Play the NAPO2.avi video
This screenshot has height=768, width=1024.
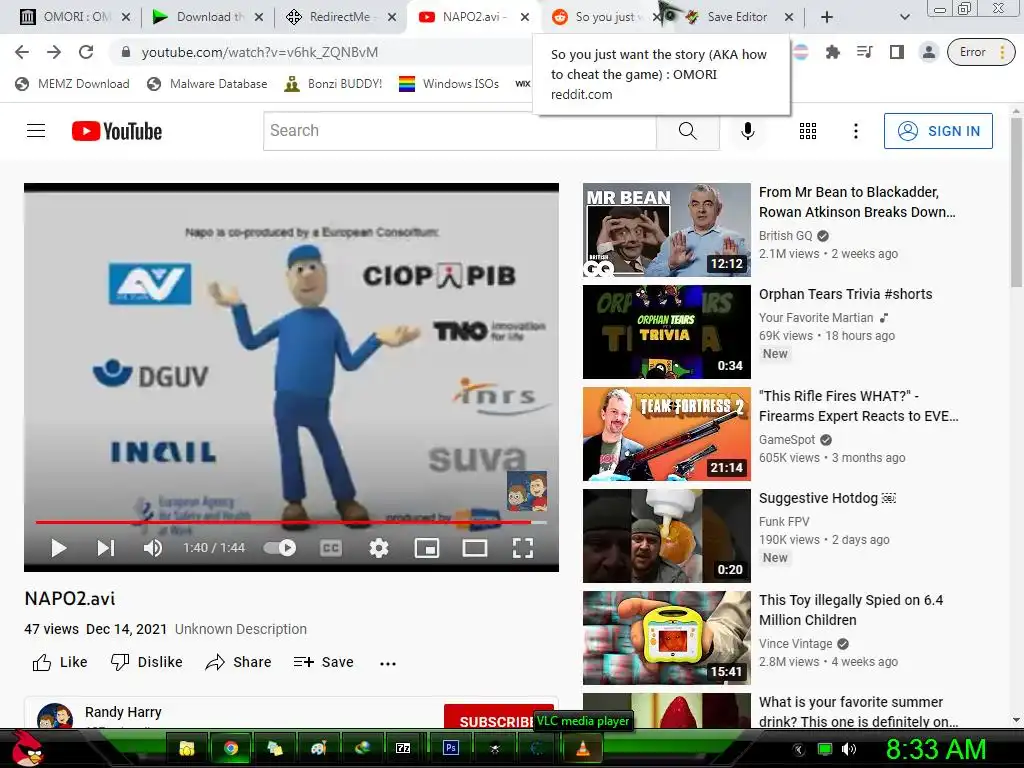point(58,548)
